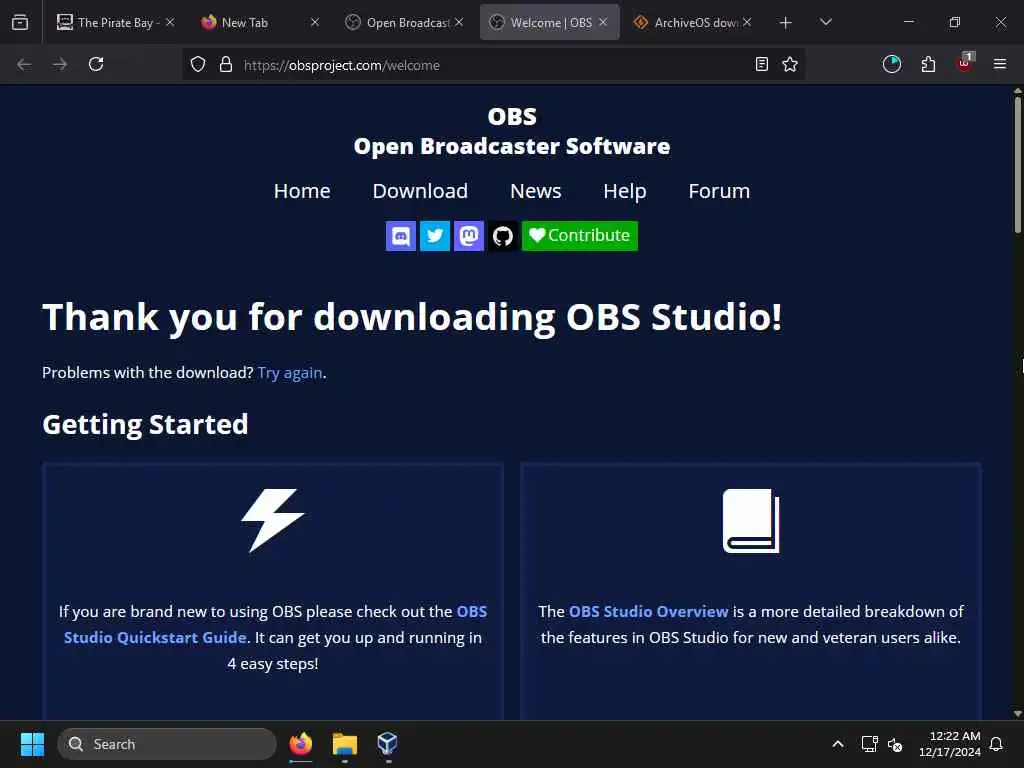
Task: Bookmark this page with the star icon
Action: click(790, 64)
